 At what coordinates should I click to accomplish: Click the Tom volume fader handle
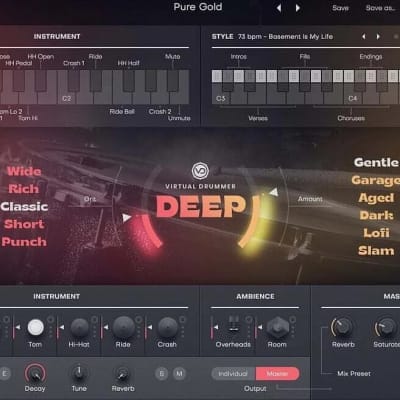coord(18,327)
